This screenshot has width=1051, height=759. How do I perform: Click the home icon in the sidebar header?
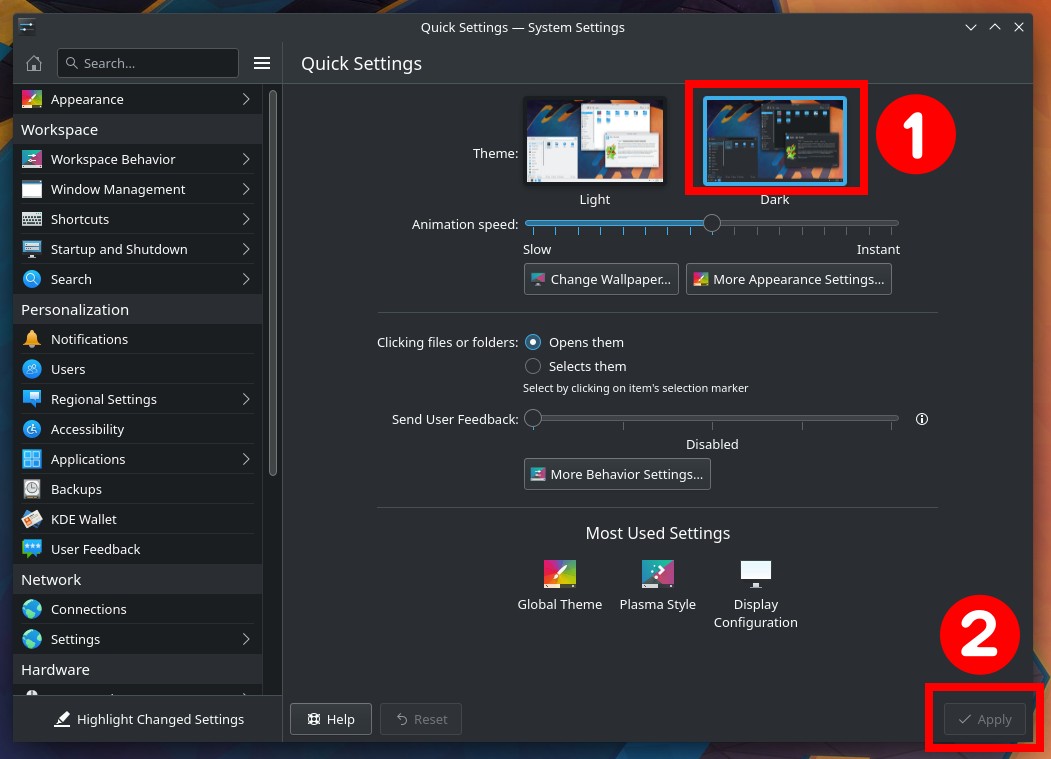(x=34, y=63)
